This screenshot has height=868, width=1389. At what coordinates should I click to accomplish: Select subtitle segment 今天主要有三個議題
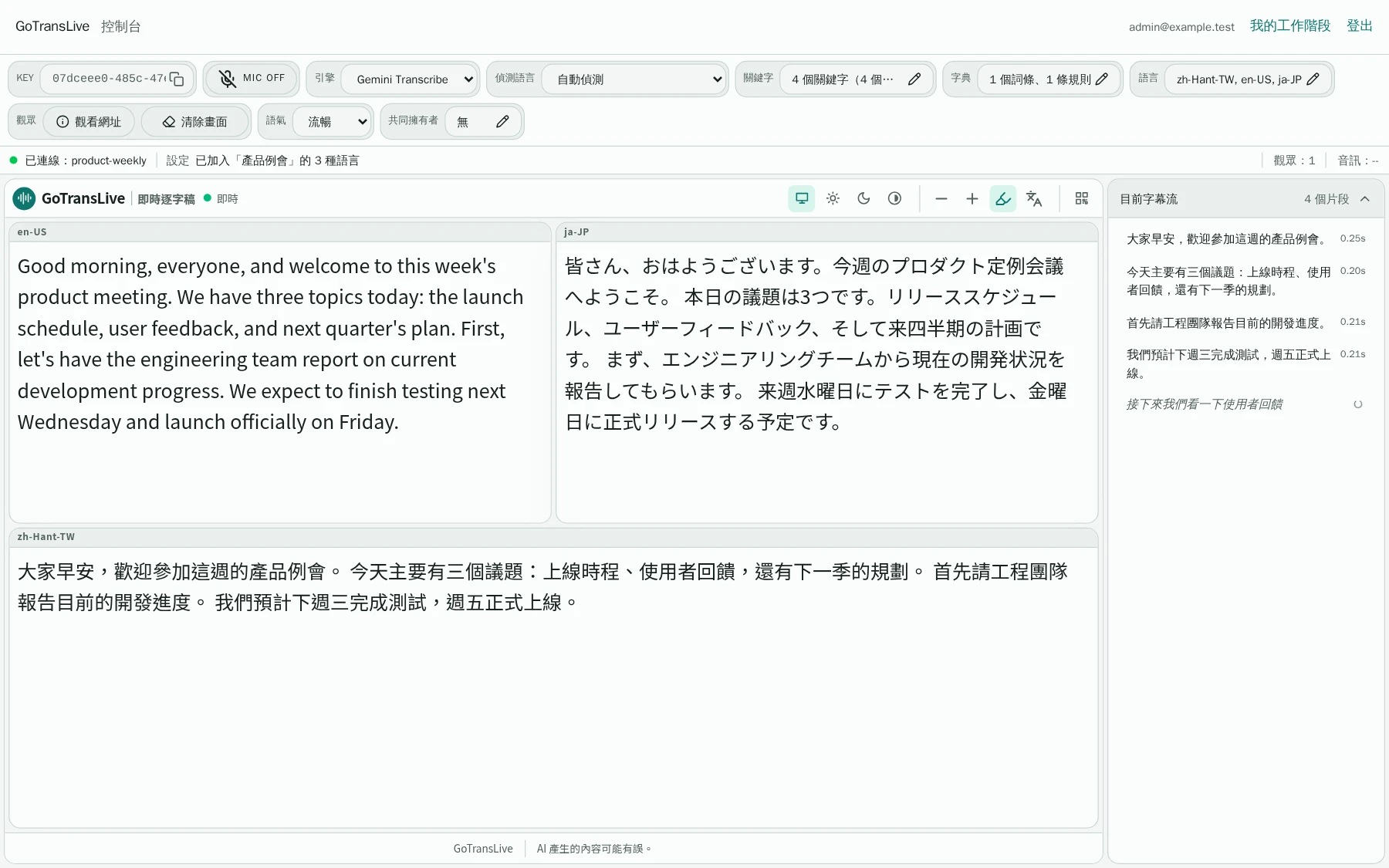tap(1245, 281)
